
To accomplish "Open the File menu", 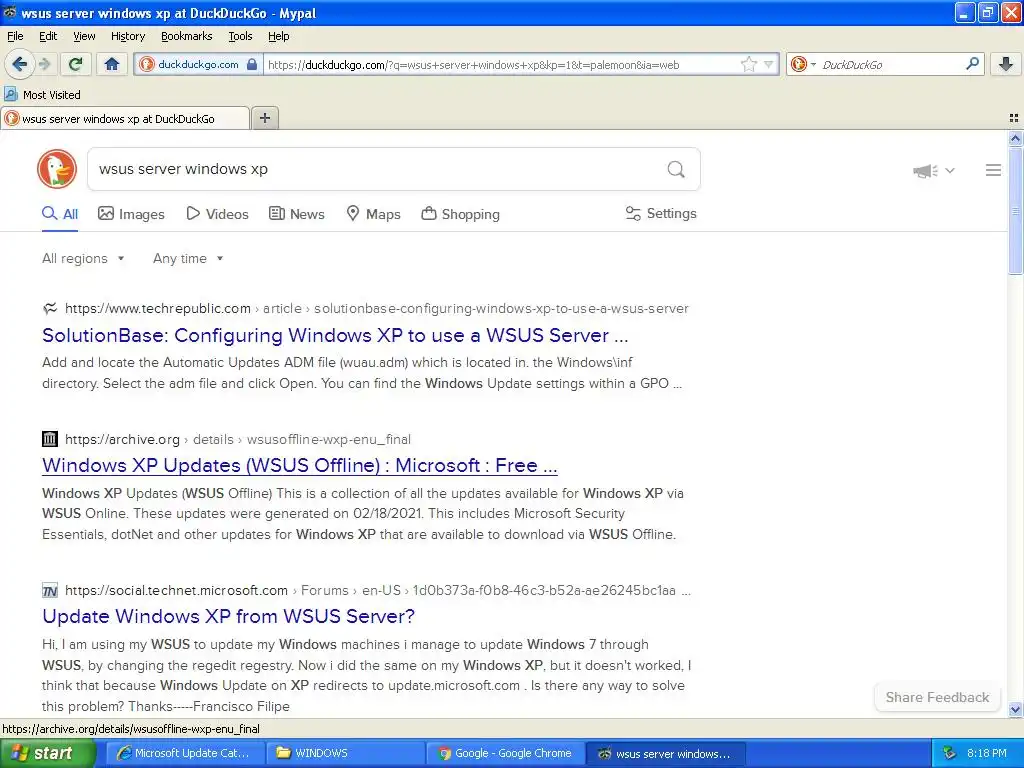I will (15, 36).
